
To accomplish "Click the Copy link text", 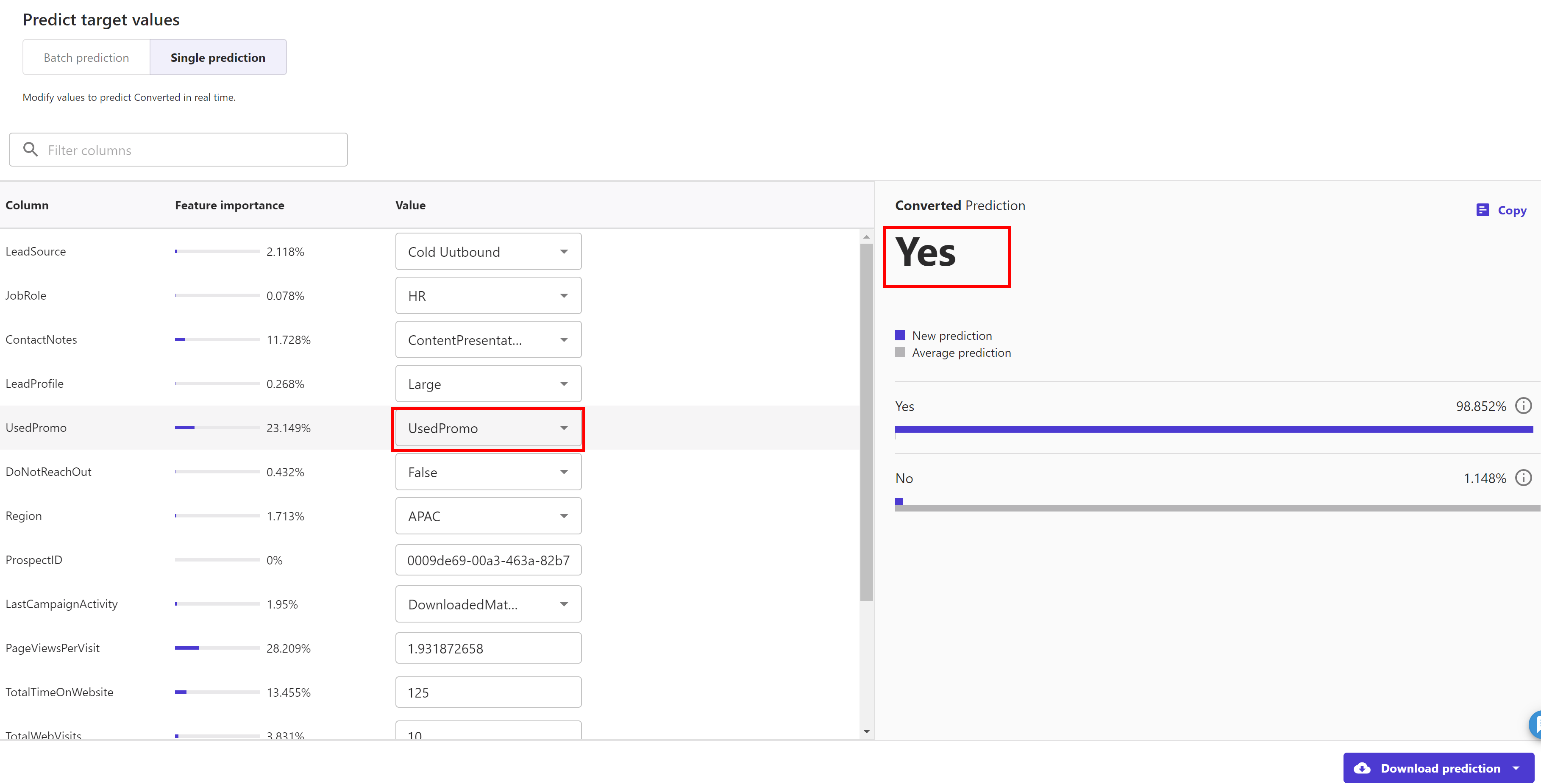I will (1512, 210).
